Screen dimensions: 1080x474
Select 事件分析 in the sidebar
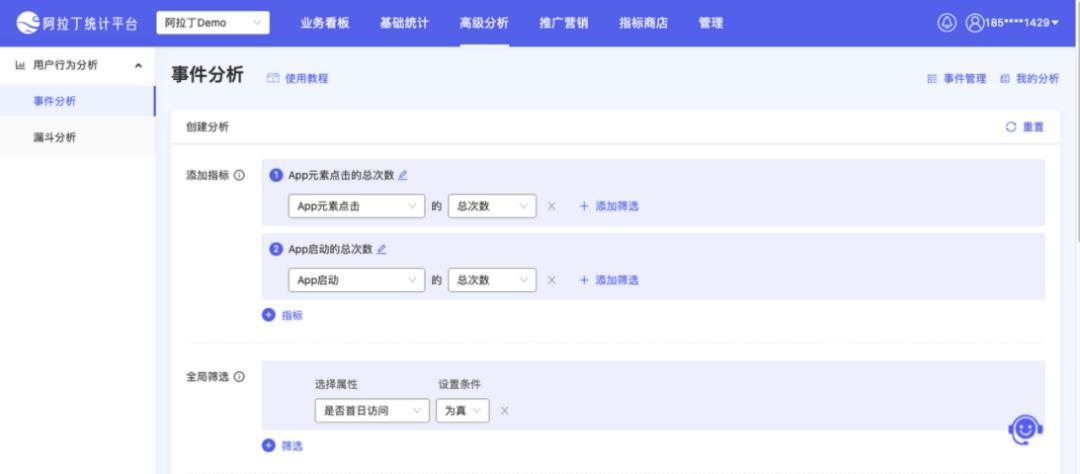point(78,101)
